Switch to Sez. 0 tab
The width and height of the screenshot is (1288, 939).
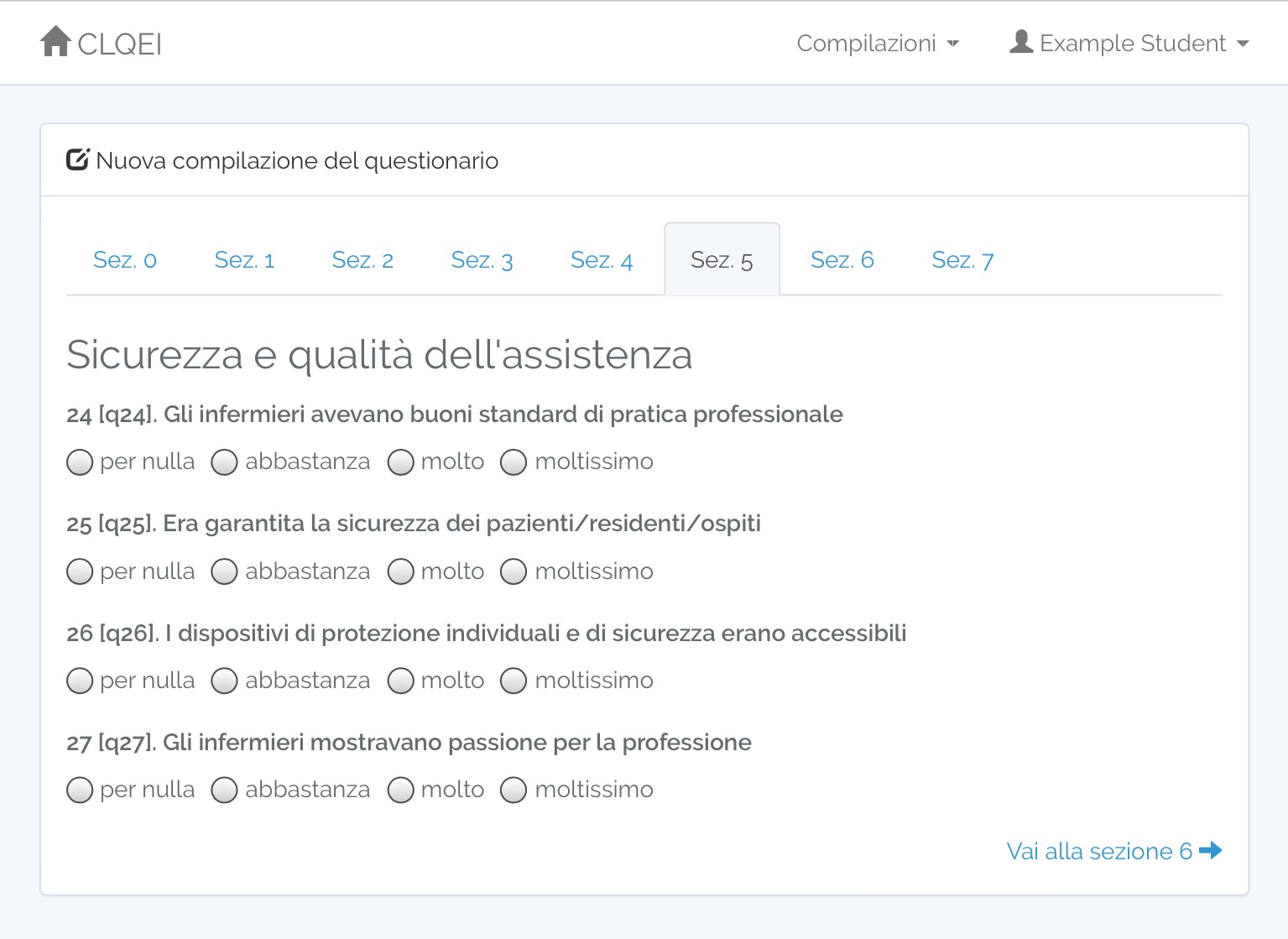click(x=125, y=260)
